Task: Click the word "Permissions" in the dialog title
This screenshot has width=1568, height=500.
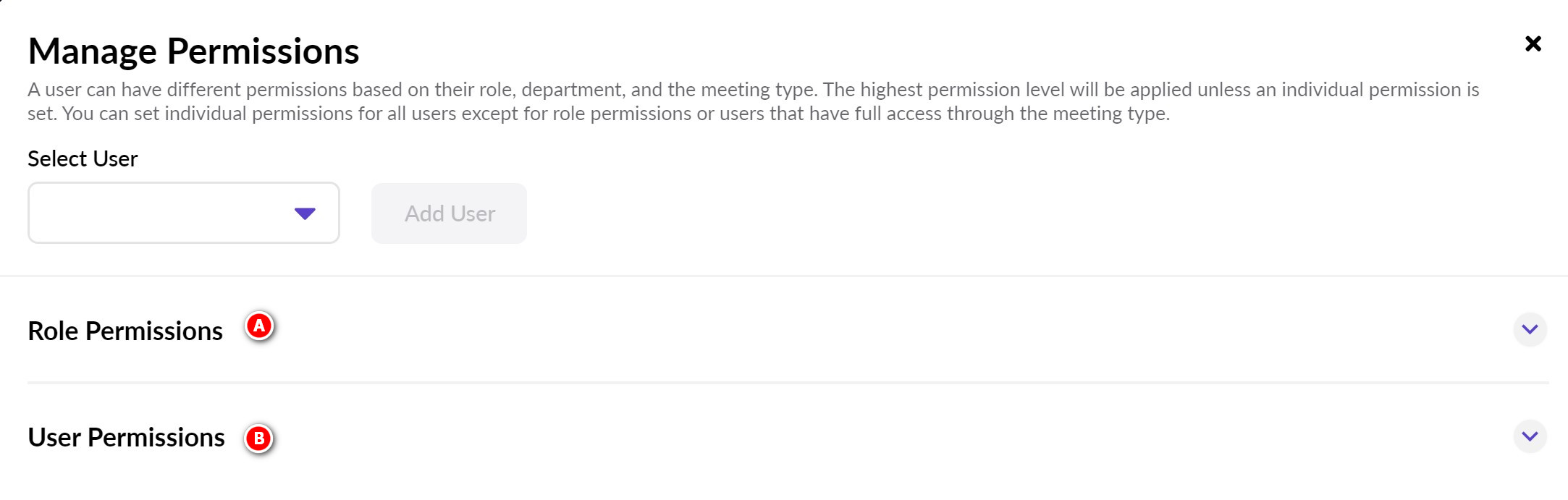Action: tap(263, 51)
